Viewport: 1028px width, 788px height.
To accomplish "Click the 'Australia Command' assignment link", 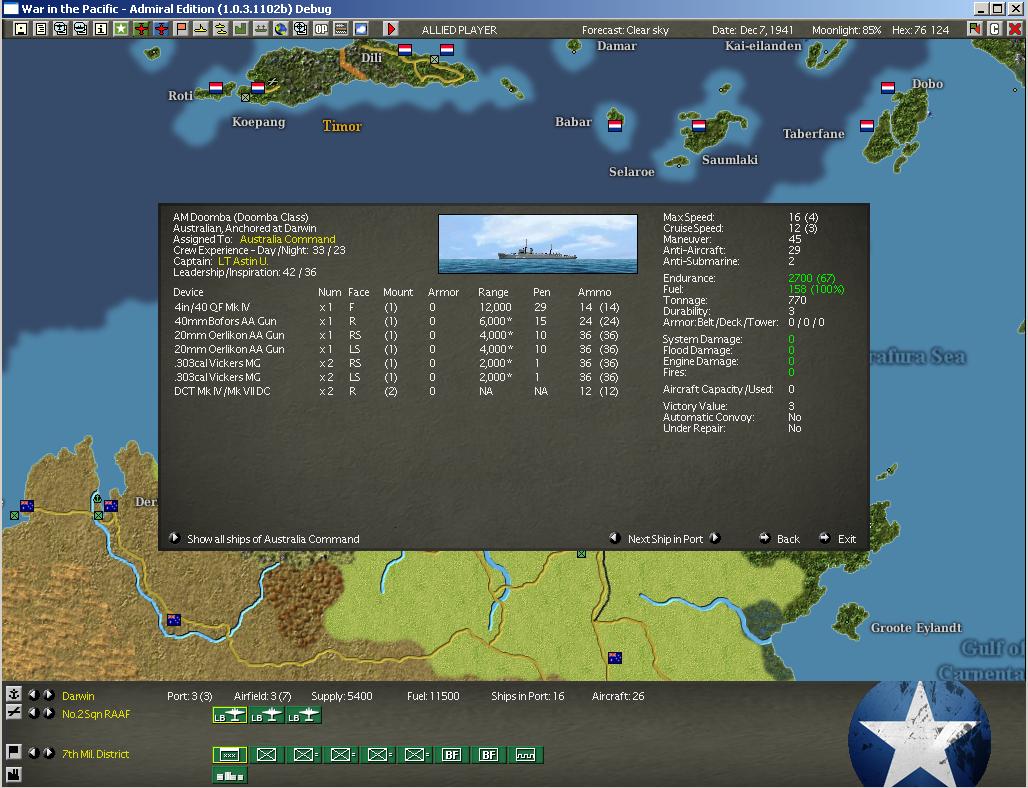I will tap(287, 239).
